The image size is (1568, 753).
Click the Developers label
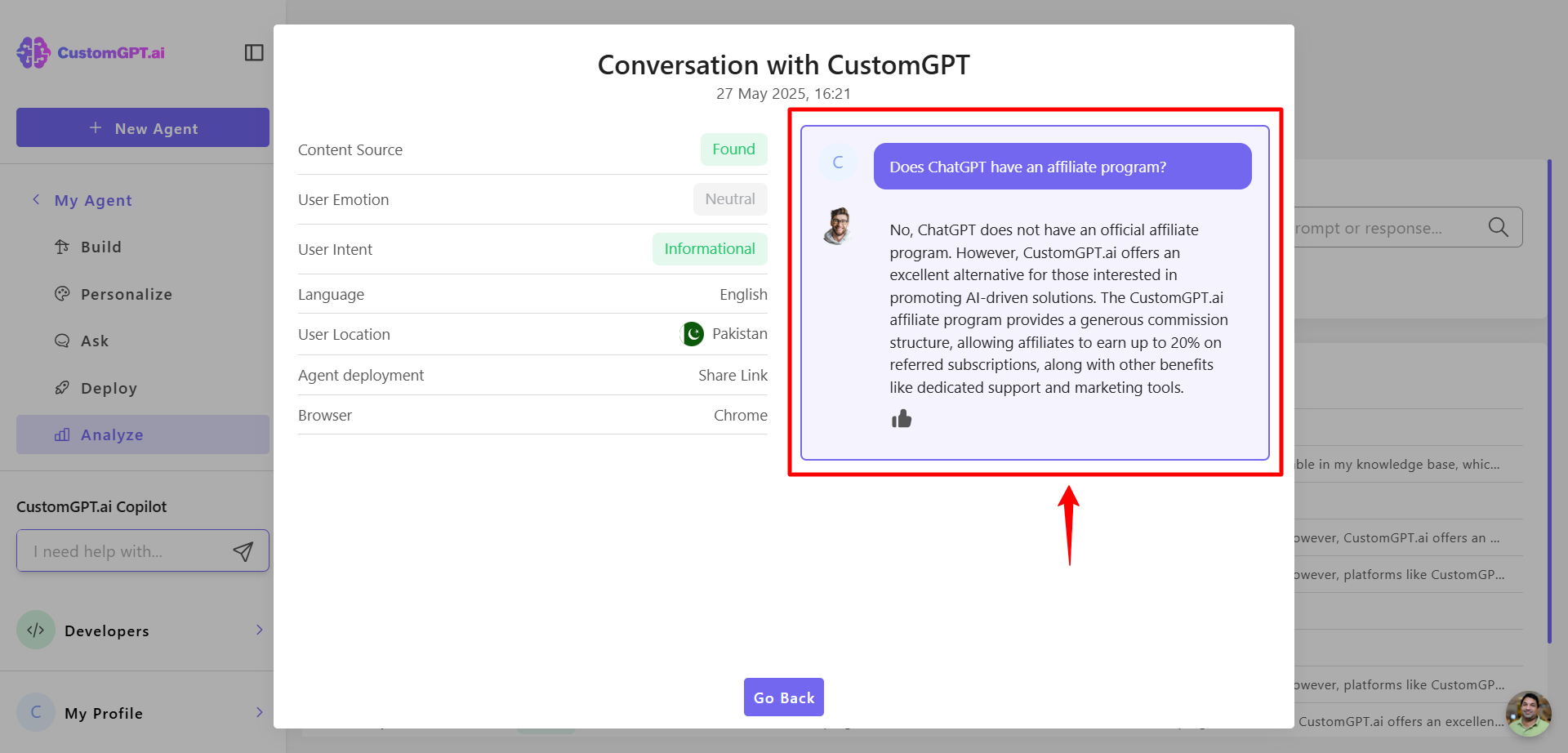tap(107, 630)
